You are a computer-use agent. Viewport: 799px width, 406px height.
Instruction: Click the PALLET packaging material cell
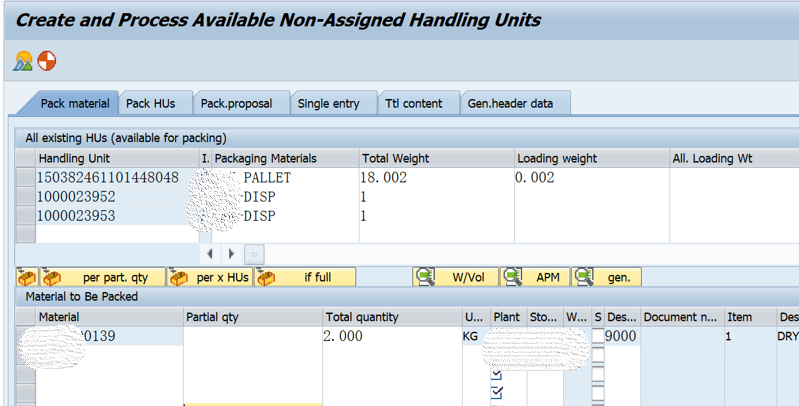(285, 177)
